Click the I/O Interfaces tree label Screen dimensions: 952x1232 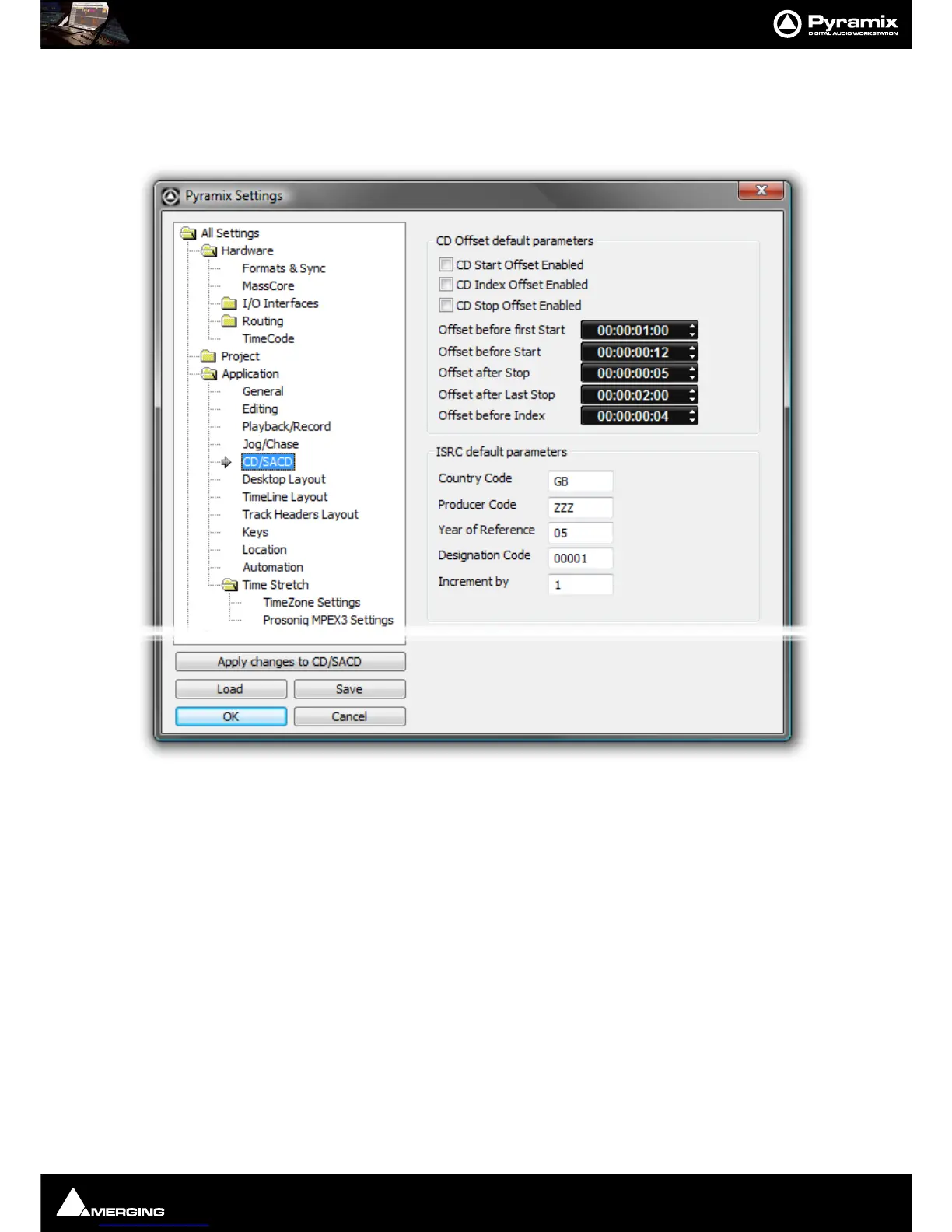click(x=280, y=303)
